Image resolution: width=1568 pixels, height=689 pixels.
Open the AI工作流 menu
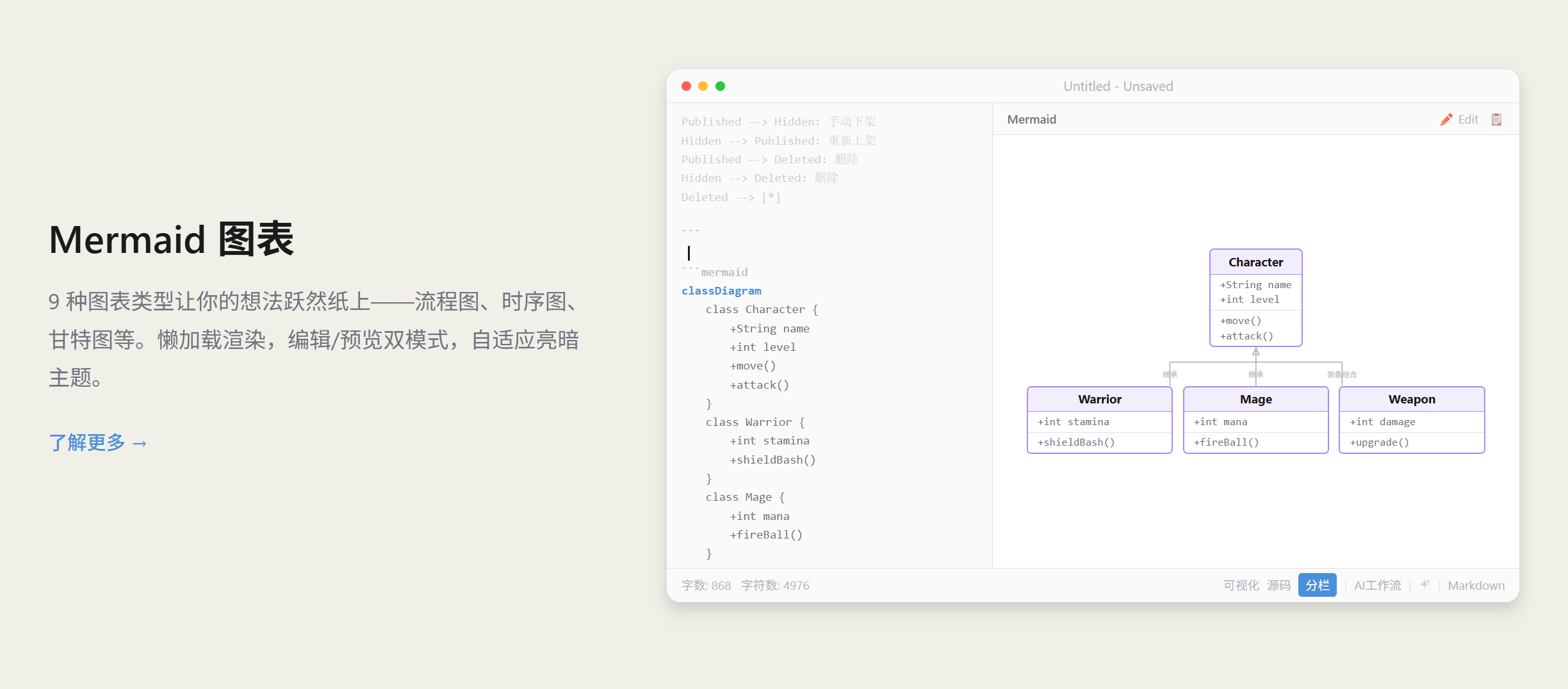click(x=1377, y=585)
